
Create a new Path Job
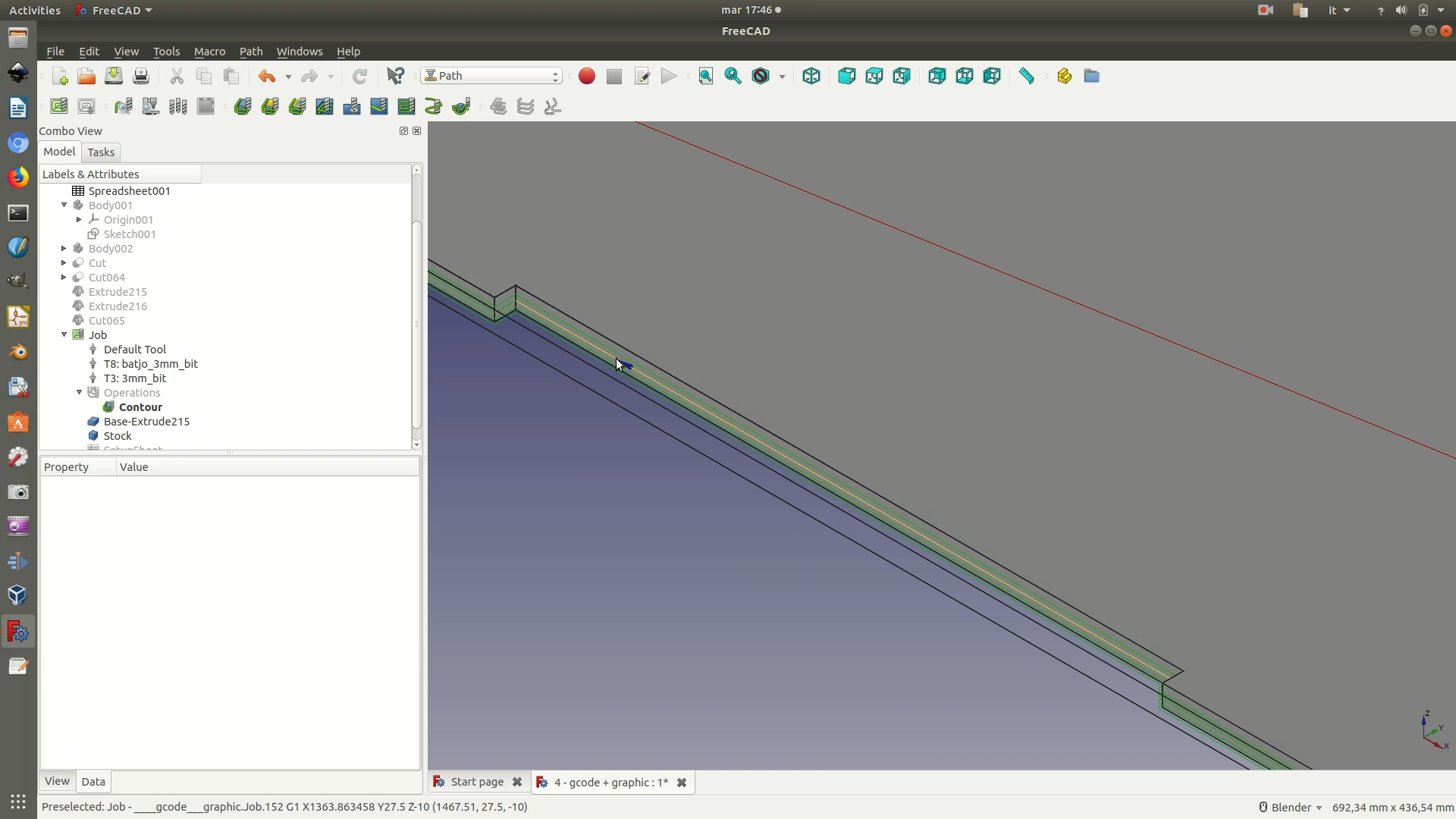coord(59,106)
